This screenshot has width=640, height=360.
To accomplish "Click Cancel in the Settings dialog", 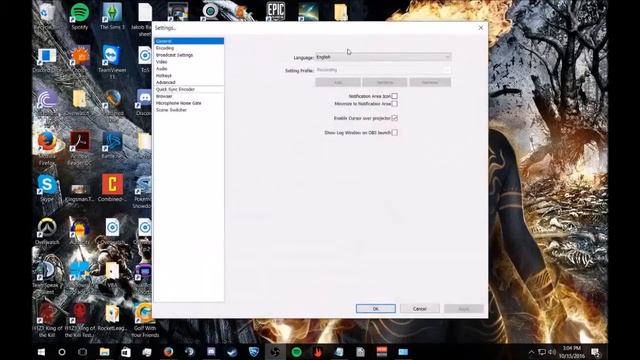I will [420, 309].
